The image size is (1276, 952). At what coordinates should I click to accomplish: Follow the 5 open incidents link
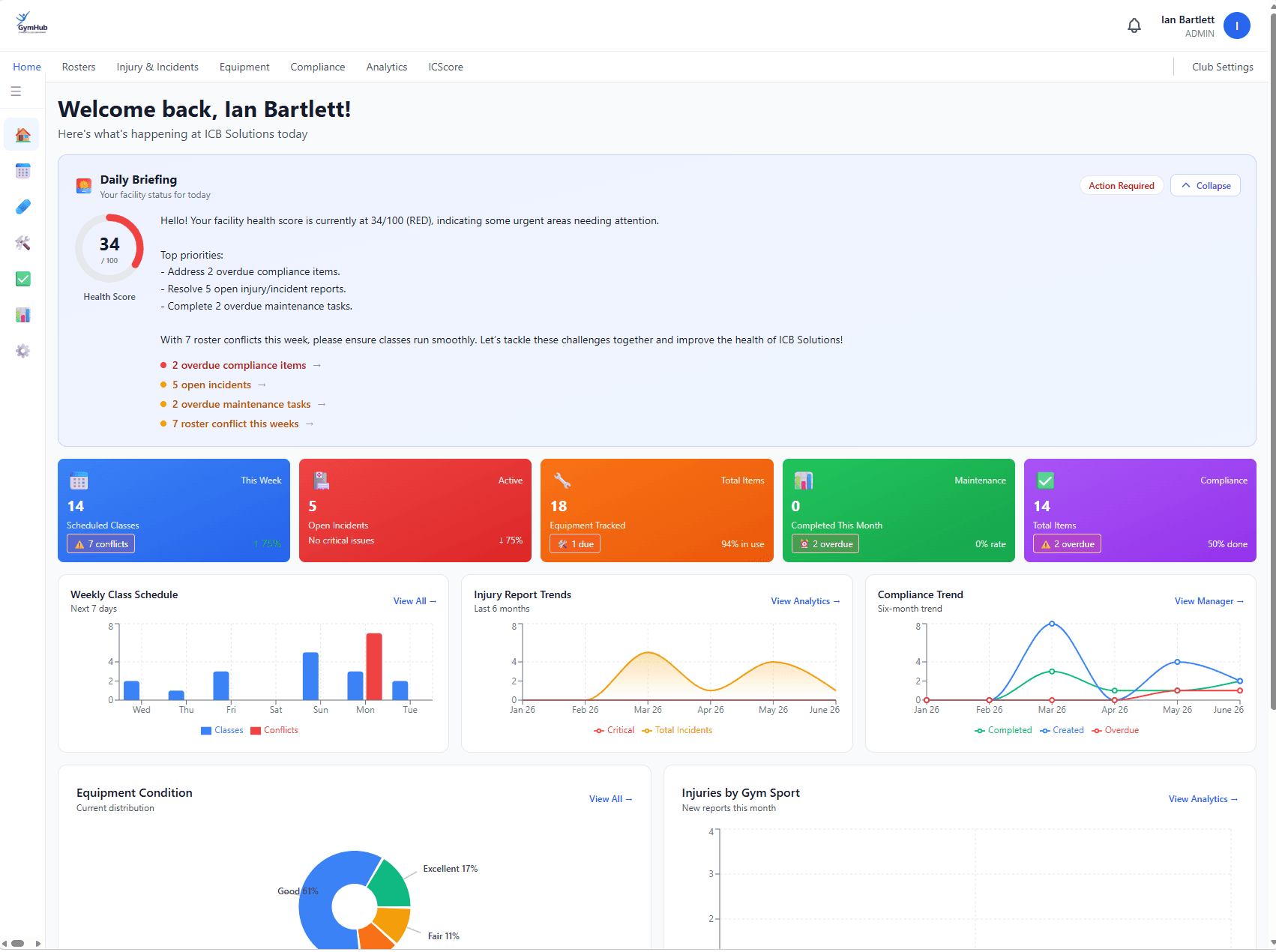[211, 385]
